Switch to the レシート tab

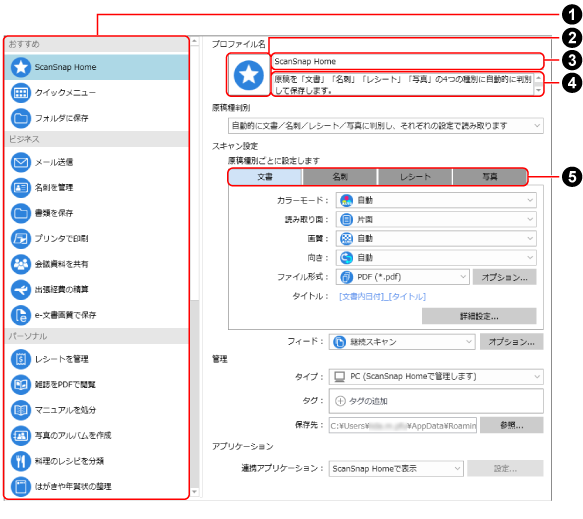point(415,177)
